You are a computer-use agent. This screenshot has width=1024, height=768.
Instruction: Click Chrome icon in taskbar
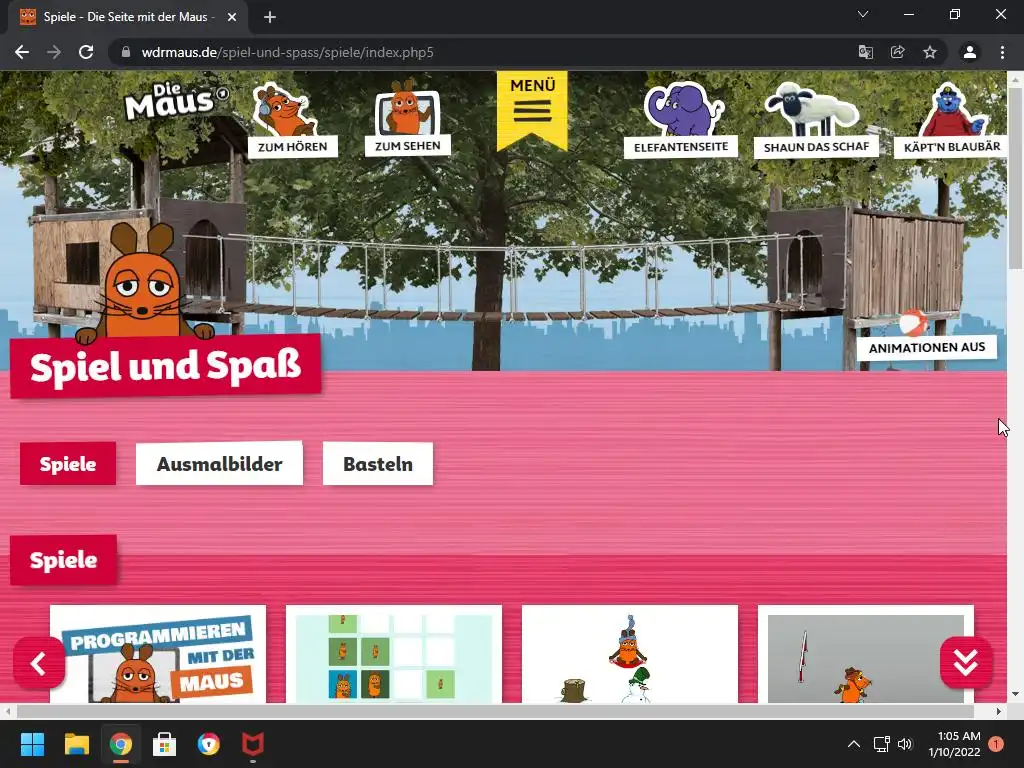pyautogui.click(x=121, y=744)
